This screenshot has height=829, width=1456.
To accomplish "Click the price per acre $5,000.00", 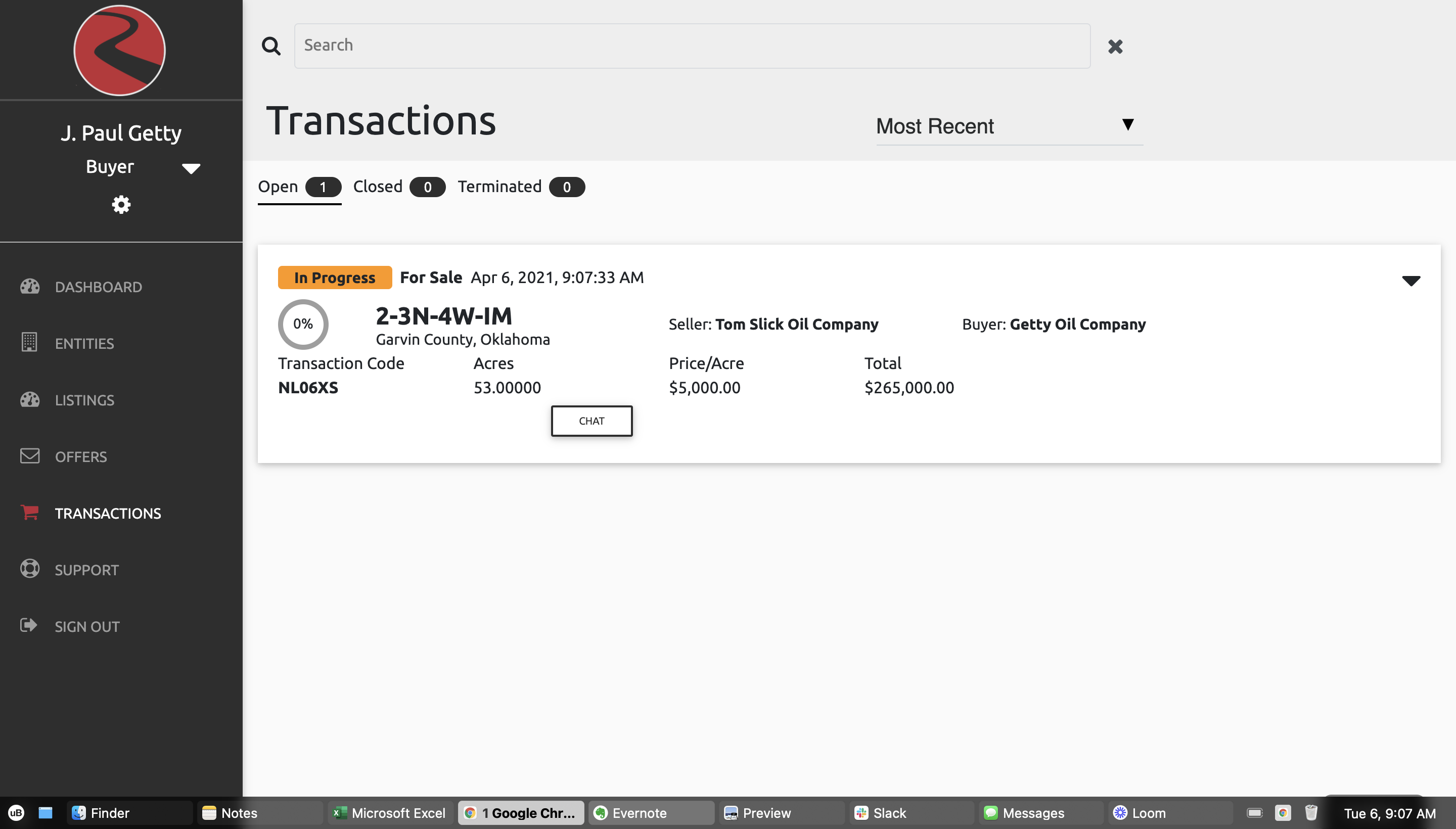I will tap(704, 388).
